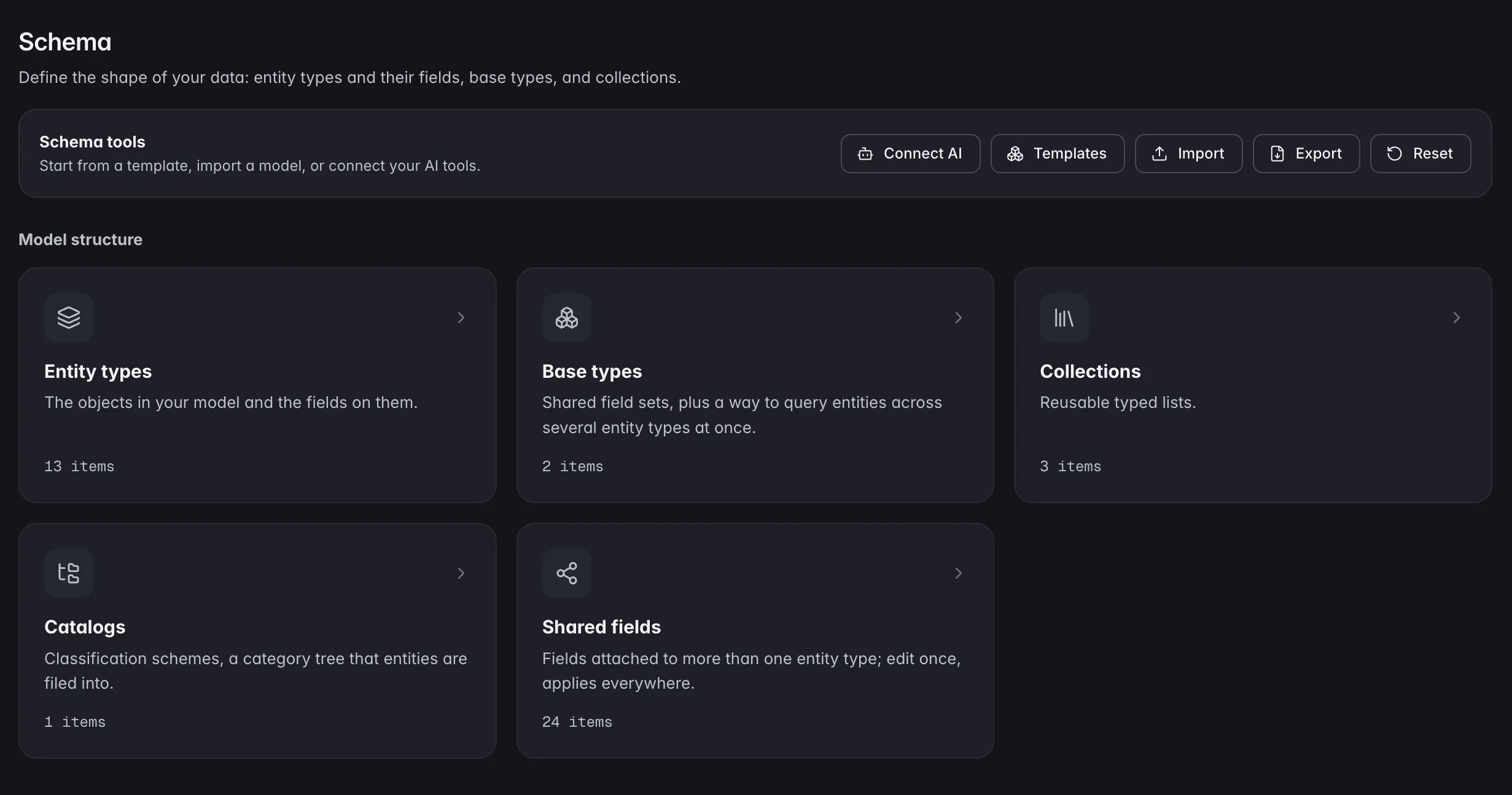
Task: Click the '3 items' count
Action: tap(1070, 467)
